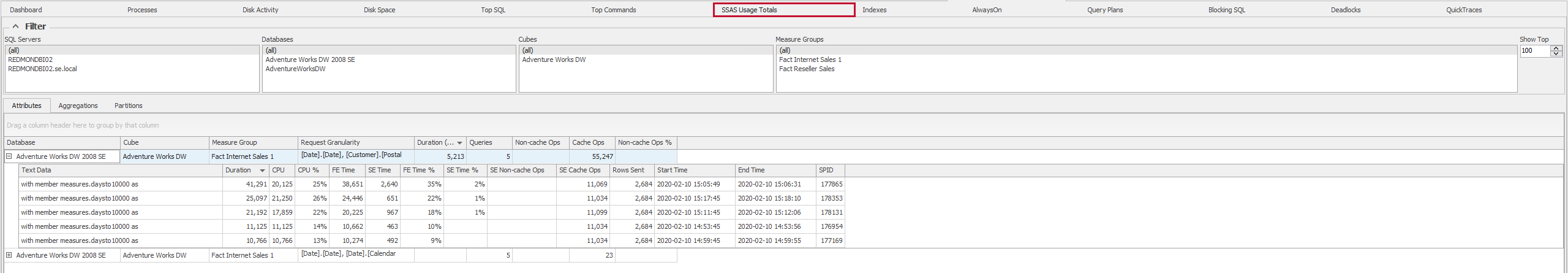The width and height of the screenshot is (1568, 273).
Task: Select the row starting 2020-02-10 14:53:45
Action: [432, 226]
